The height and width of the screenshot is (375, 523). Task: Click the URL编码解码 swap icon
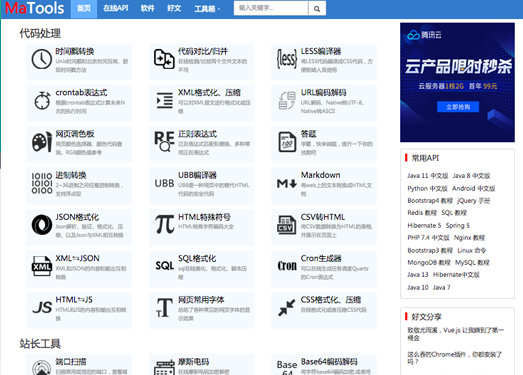[x=287, y=100]
